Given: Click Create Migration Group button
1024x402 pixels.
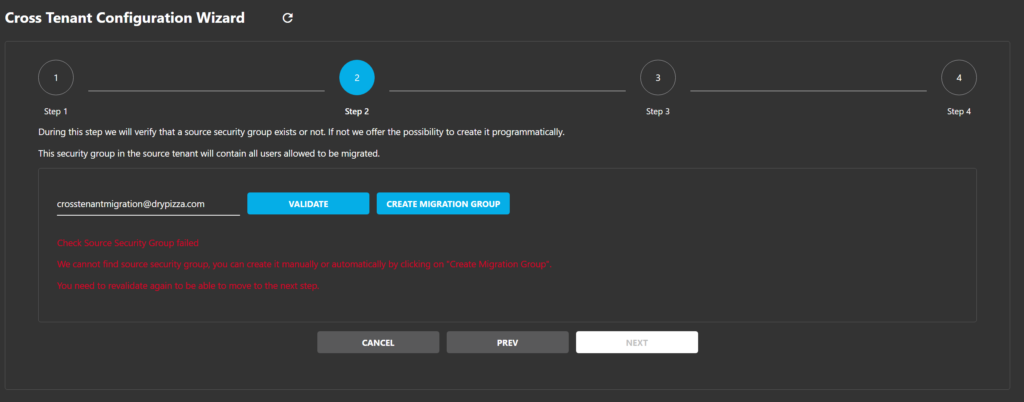Looking at the screenshot, I should click(x=443, y=204).
